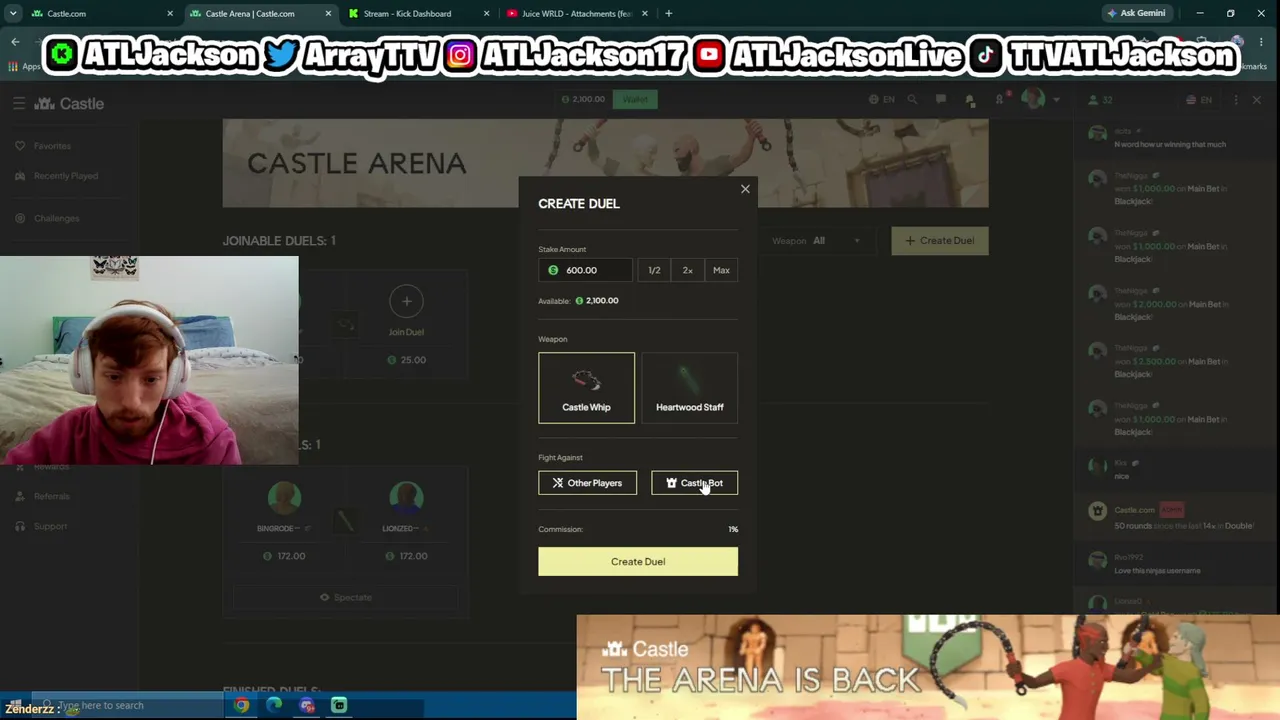Click the Castle.com admin chat avatar
1280x720 pixels.
[1098, 512]
